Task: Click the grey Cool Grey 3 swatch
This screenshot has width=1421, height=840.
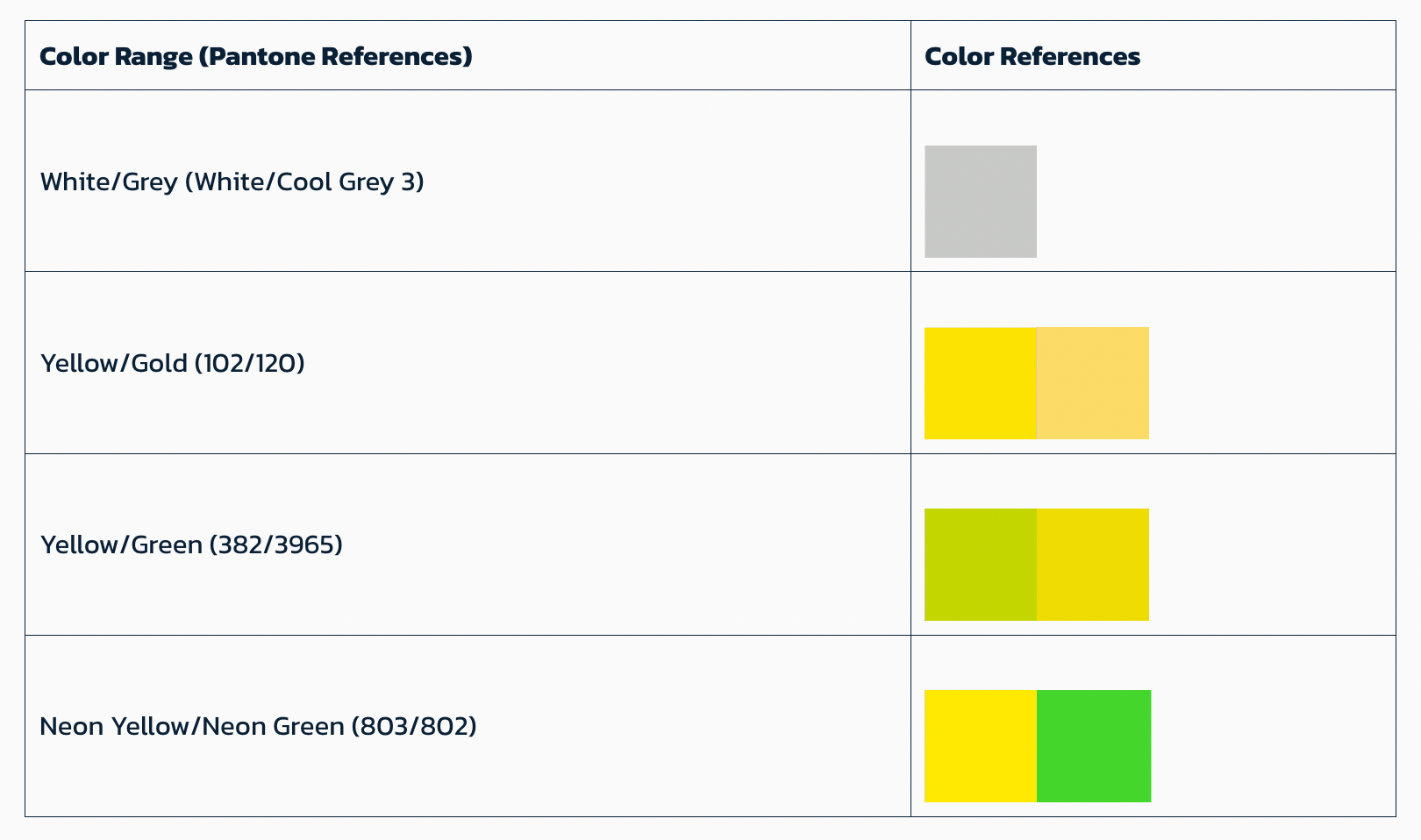Action: click(x=980, y=202)
